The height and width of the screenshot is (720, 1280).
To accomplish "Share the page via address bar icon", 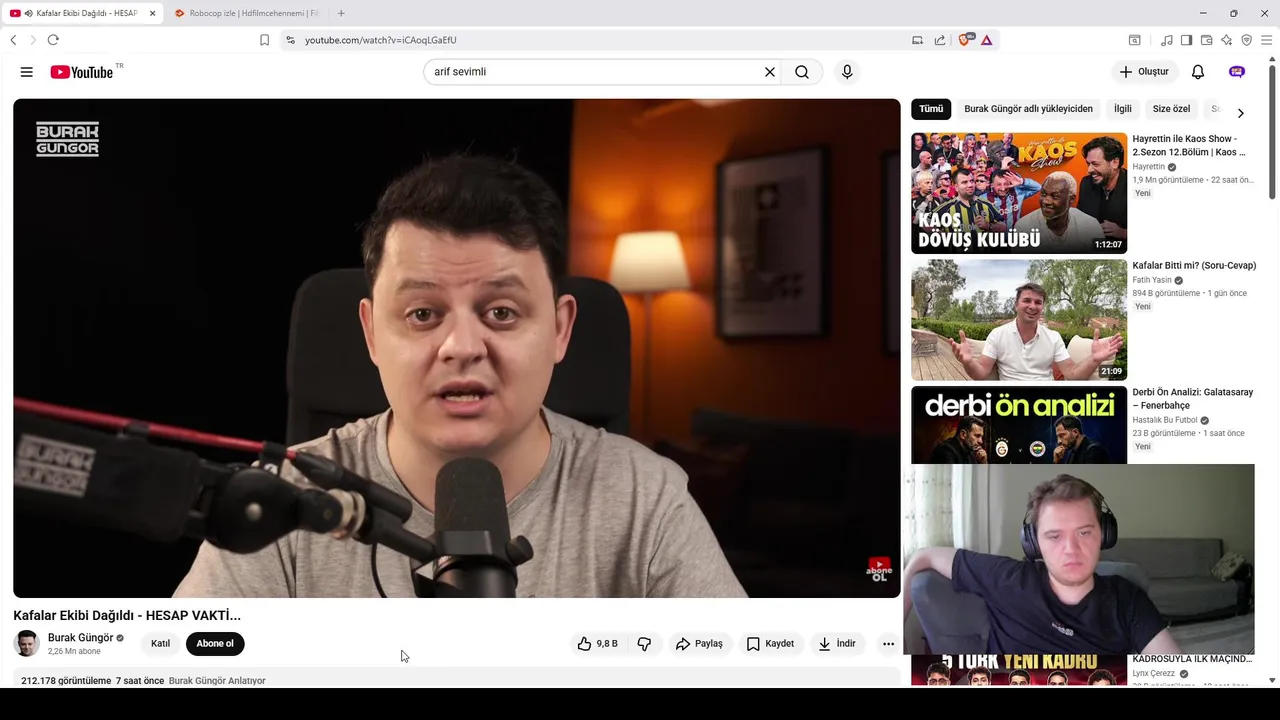I will tap(940, 40).
